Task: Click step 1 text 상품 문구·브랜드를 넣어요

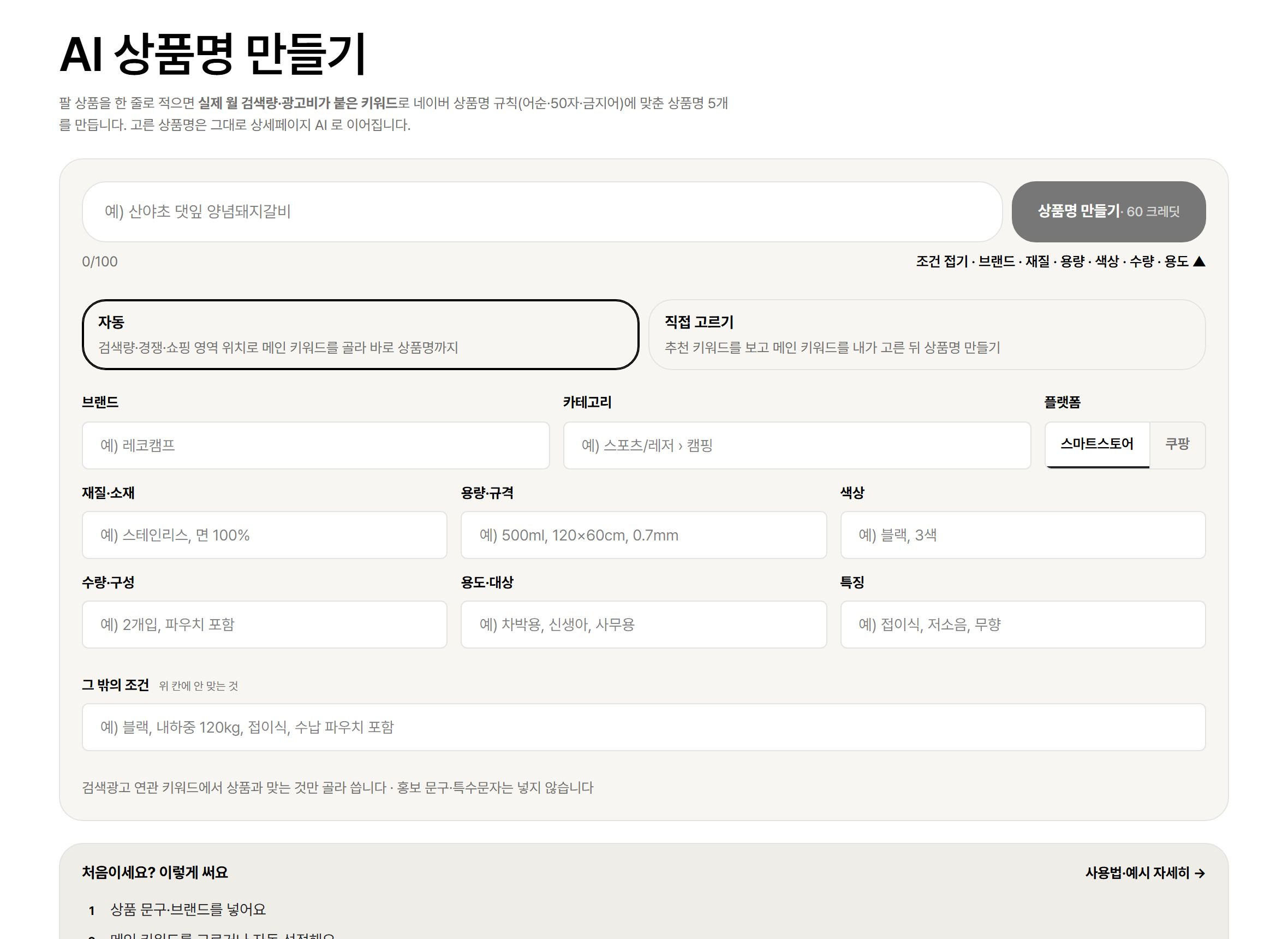Action: (x=188, y=910)
